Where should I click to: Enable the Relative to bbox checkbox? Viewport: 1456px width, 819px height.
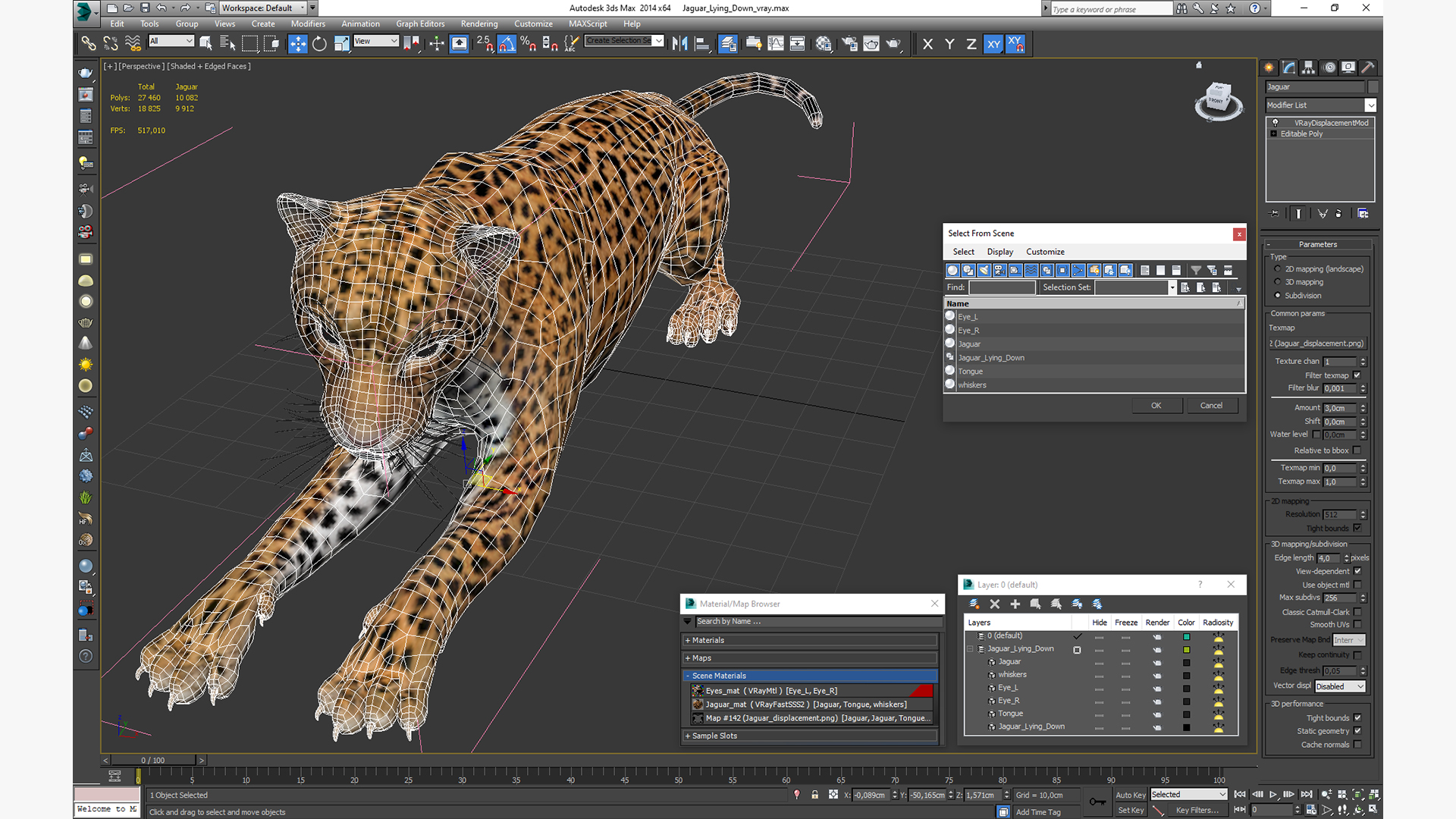pos(1357,450)
